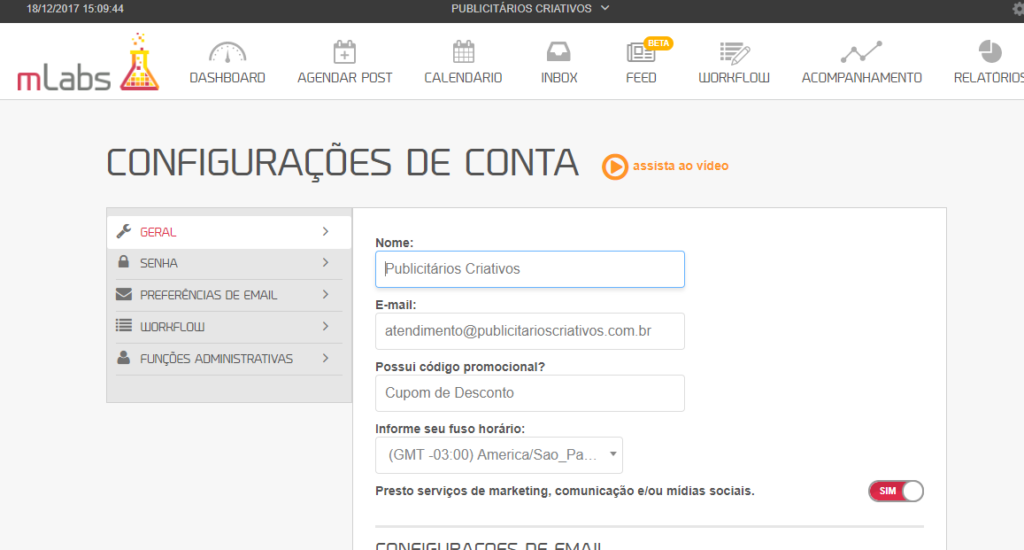Open the Calendário grid icon
Image resolution: width=1024 pixels, height=550 pixels.
pos(463,52)
